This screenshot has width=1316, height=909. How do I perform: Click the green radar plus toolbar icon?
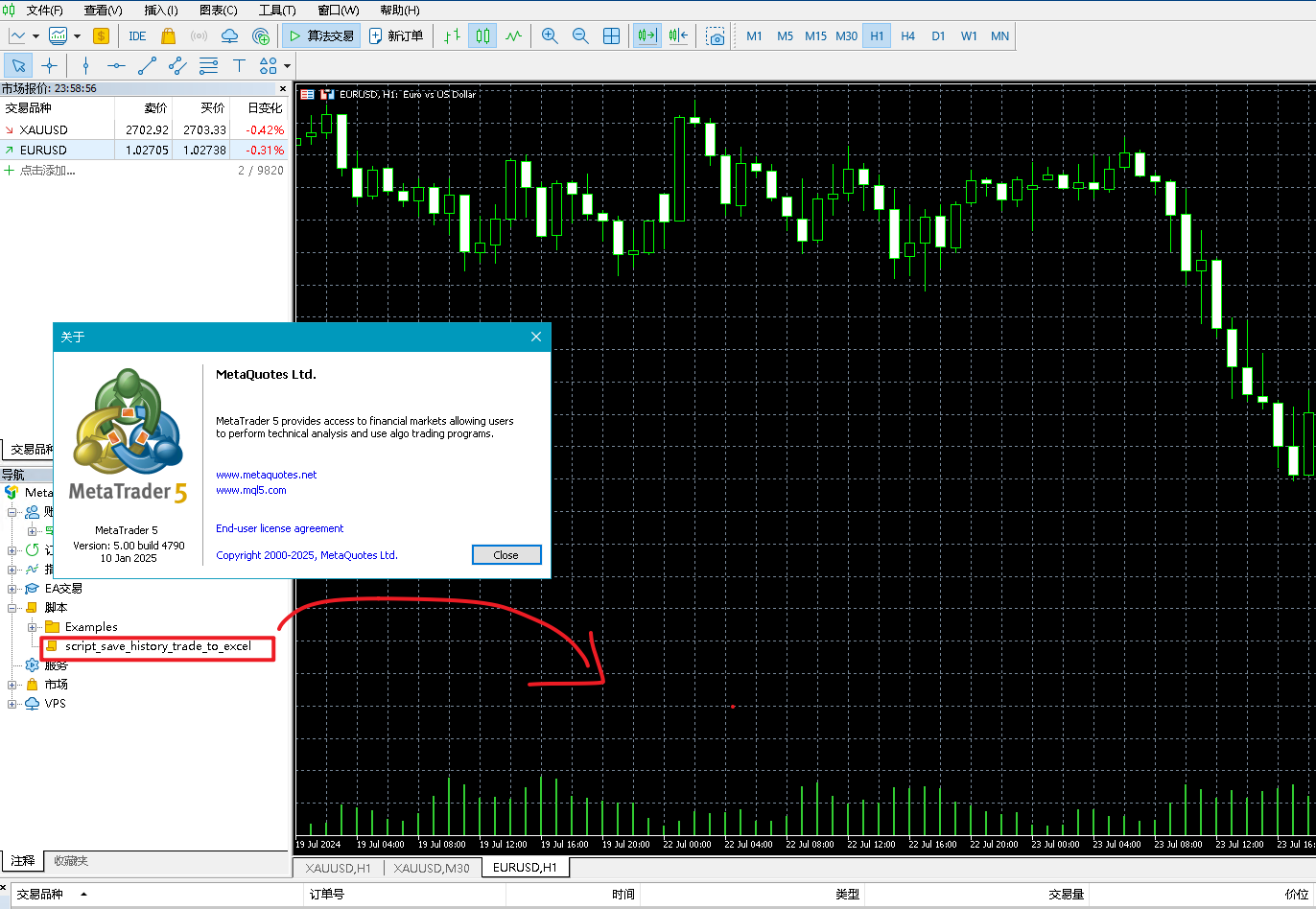(261, 36)
